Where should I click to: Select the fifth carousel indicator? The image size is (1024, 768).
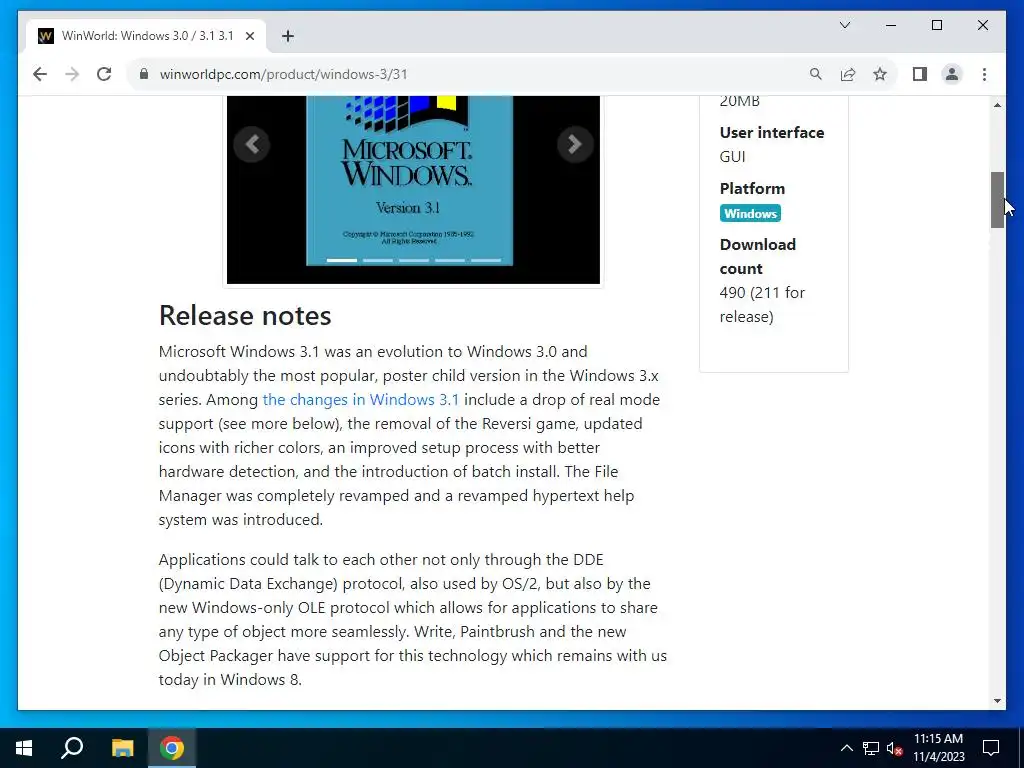click(485, 260)
